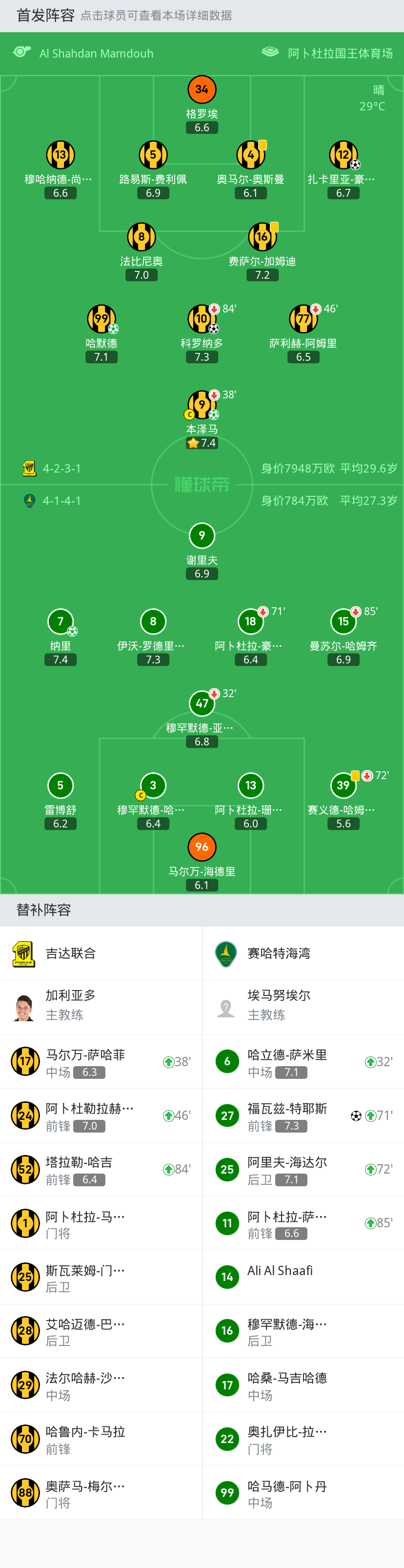Screen dimensions: 404x1568
Task: Select substitute 马尔万-萨哈菲 row
Action: 101,1062
